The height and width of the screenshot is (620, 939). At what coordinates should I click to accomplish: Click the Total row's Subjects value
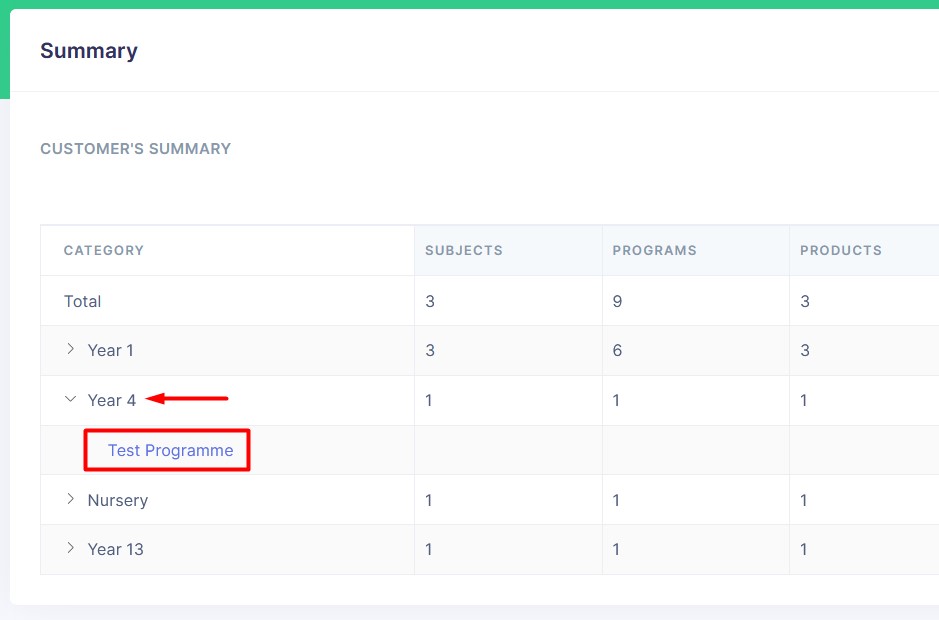[x=430, y=301]
